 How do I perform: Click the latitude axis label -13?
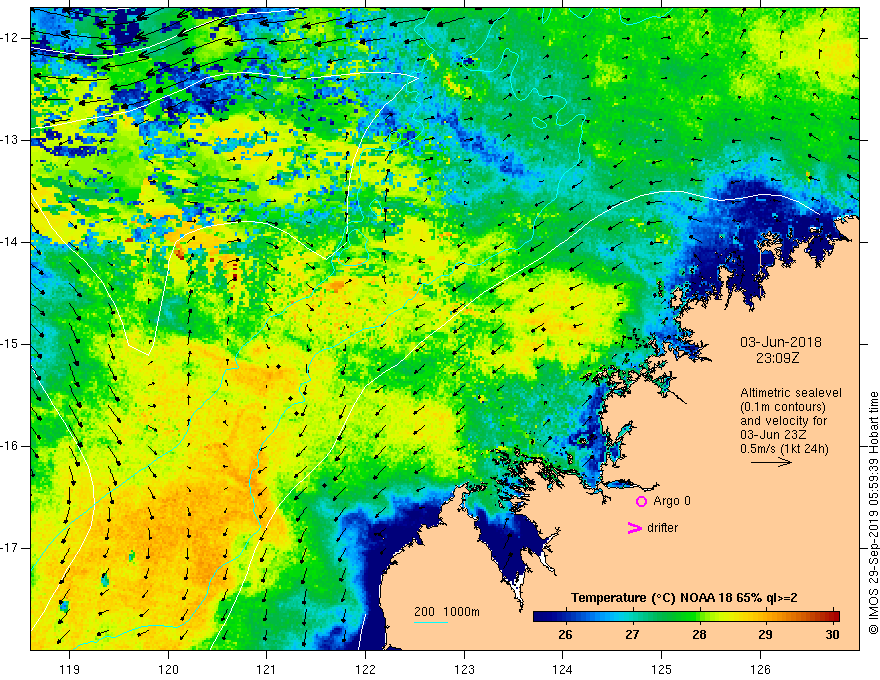click(x=11, y=140)
